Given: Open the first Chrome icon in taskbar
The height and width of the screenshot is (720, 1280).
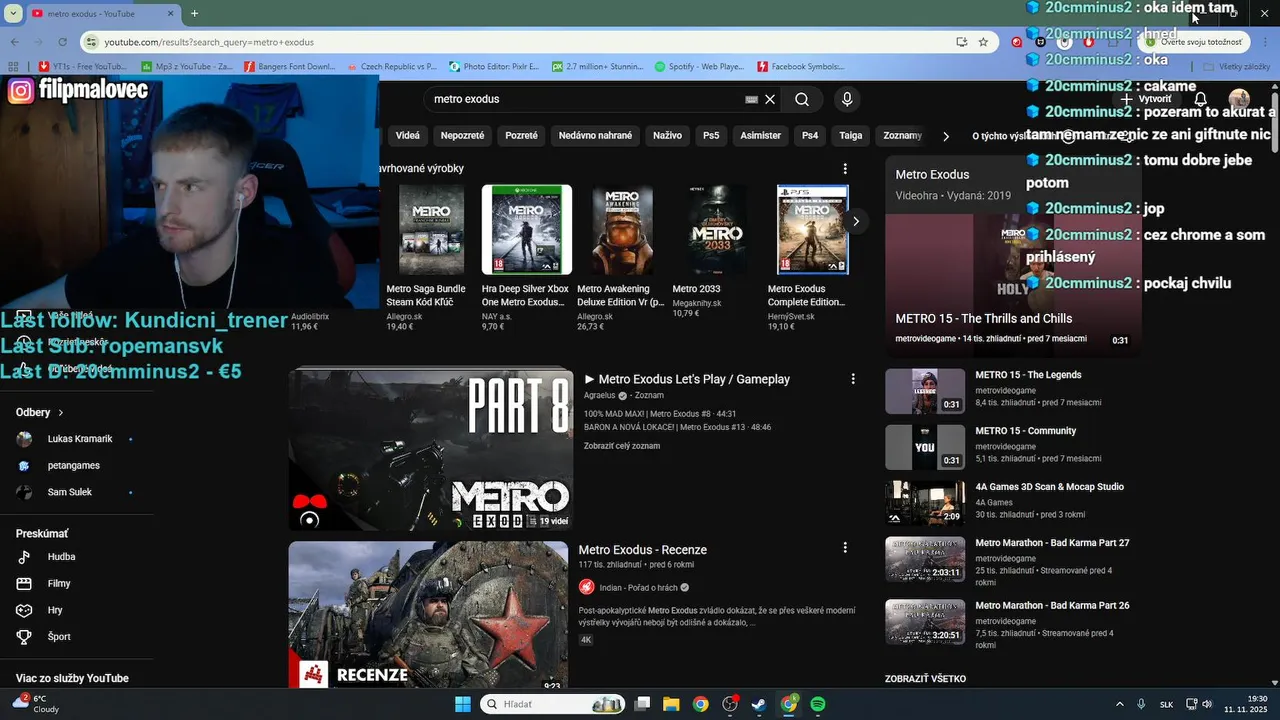Looking at the screenshot, I should point(701,704).
